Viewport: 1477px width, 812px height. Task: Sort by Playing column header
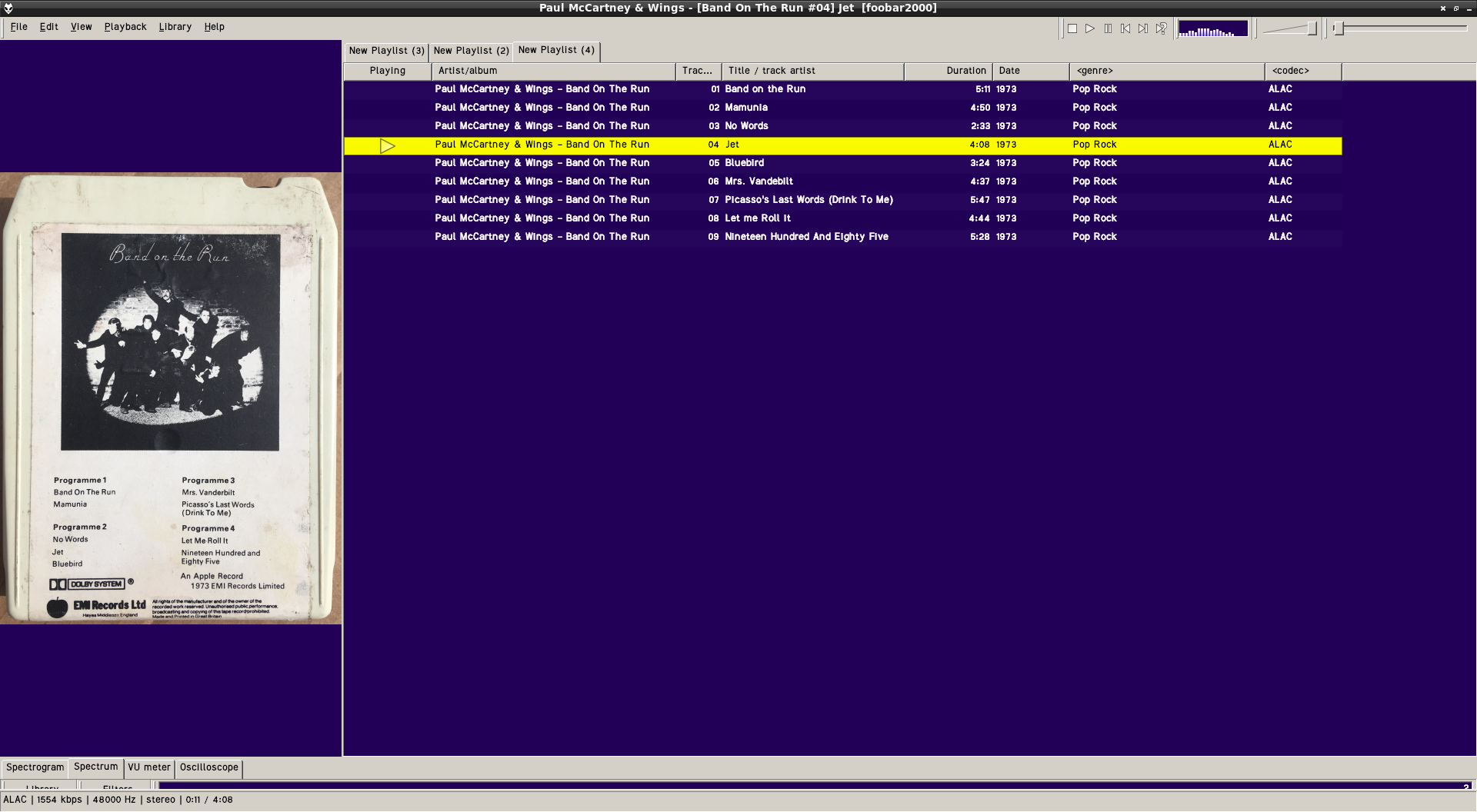[388, 71]
